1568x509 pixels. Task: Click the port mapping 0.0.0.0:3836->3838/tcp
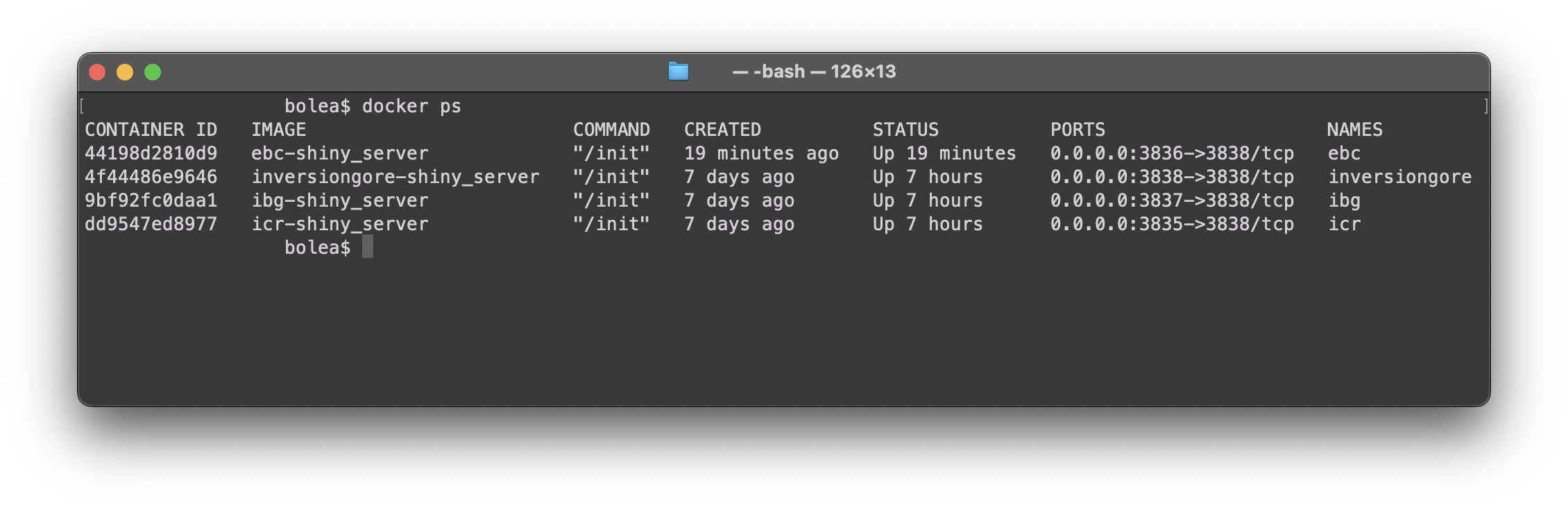tap(1171, 153)
